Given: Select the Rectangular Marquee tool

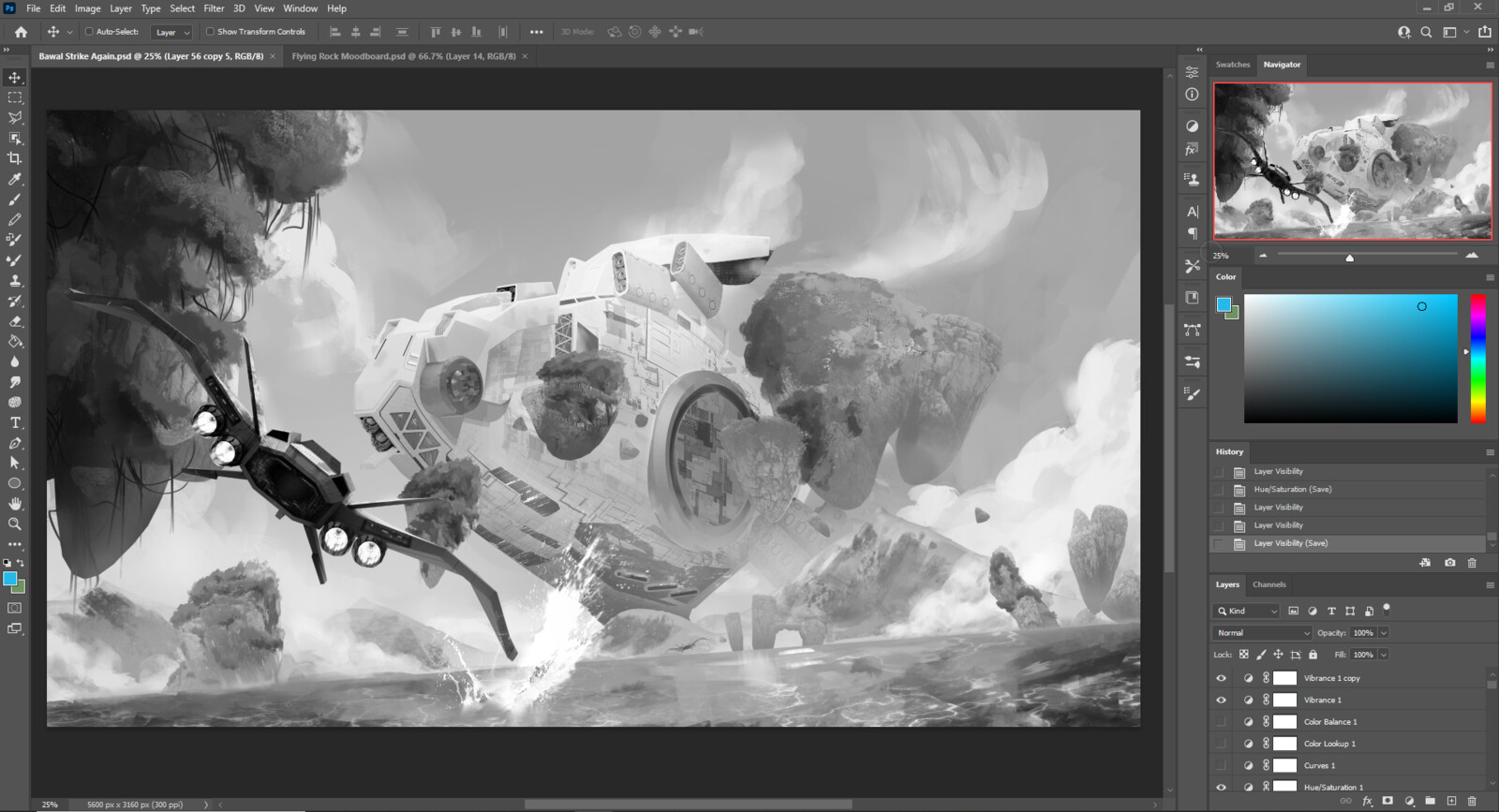Looking at the screenshot, I should pos(15,97).
